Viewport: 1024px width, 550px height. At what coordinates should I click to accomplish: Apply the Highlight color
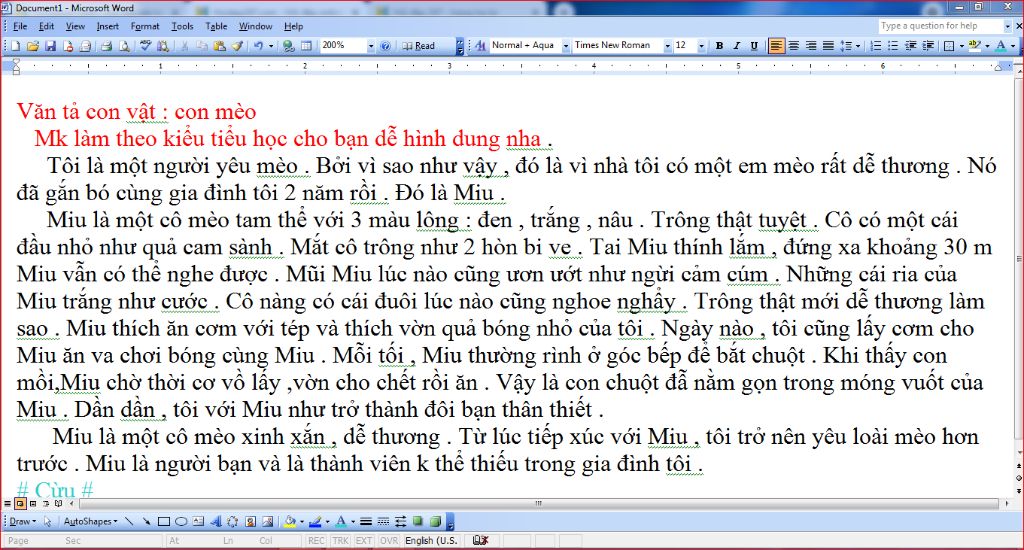coord(975,46)
